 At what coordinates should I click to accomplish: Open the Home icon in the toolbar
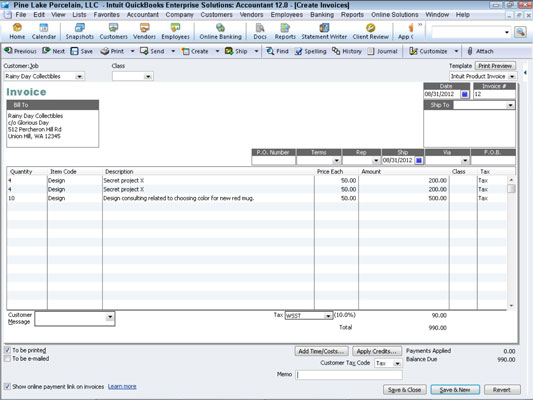(17, 31)
